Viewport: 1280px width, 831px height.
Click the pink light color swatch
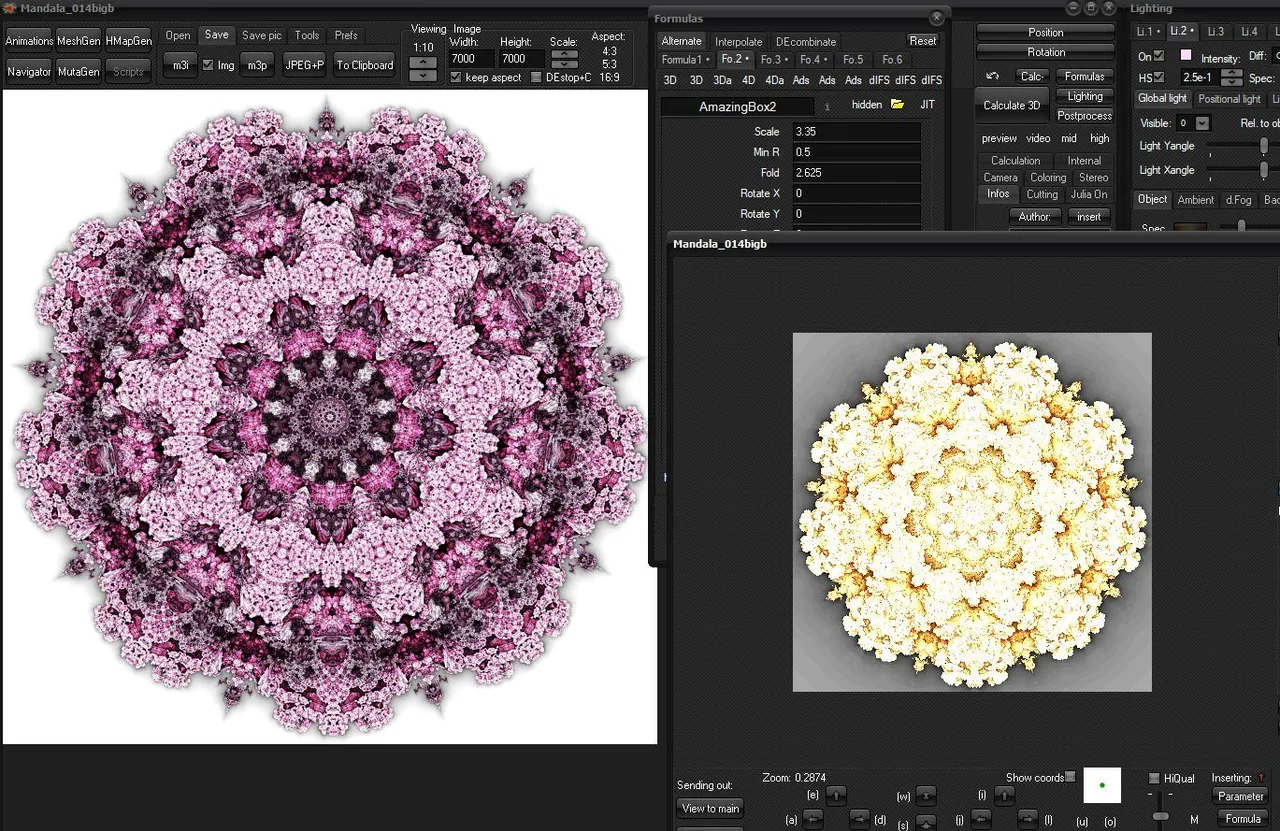pos(1186,56)
